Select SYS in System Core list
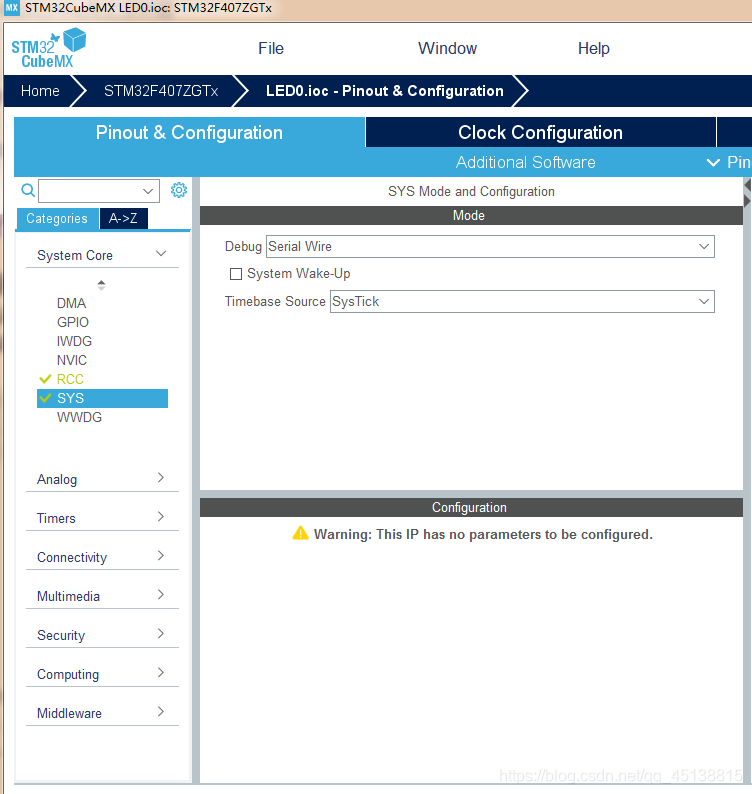752x794 pixels. click(x=102, y=399)
